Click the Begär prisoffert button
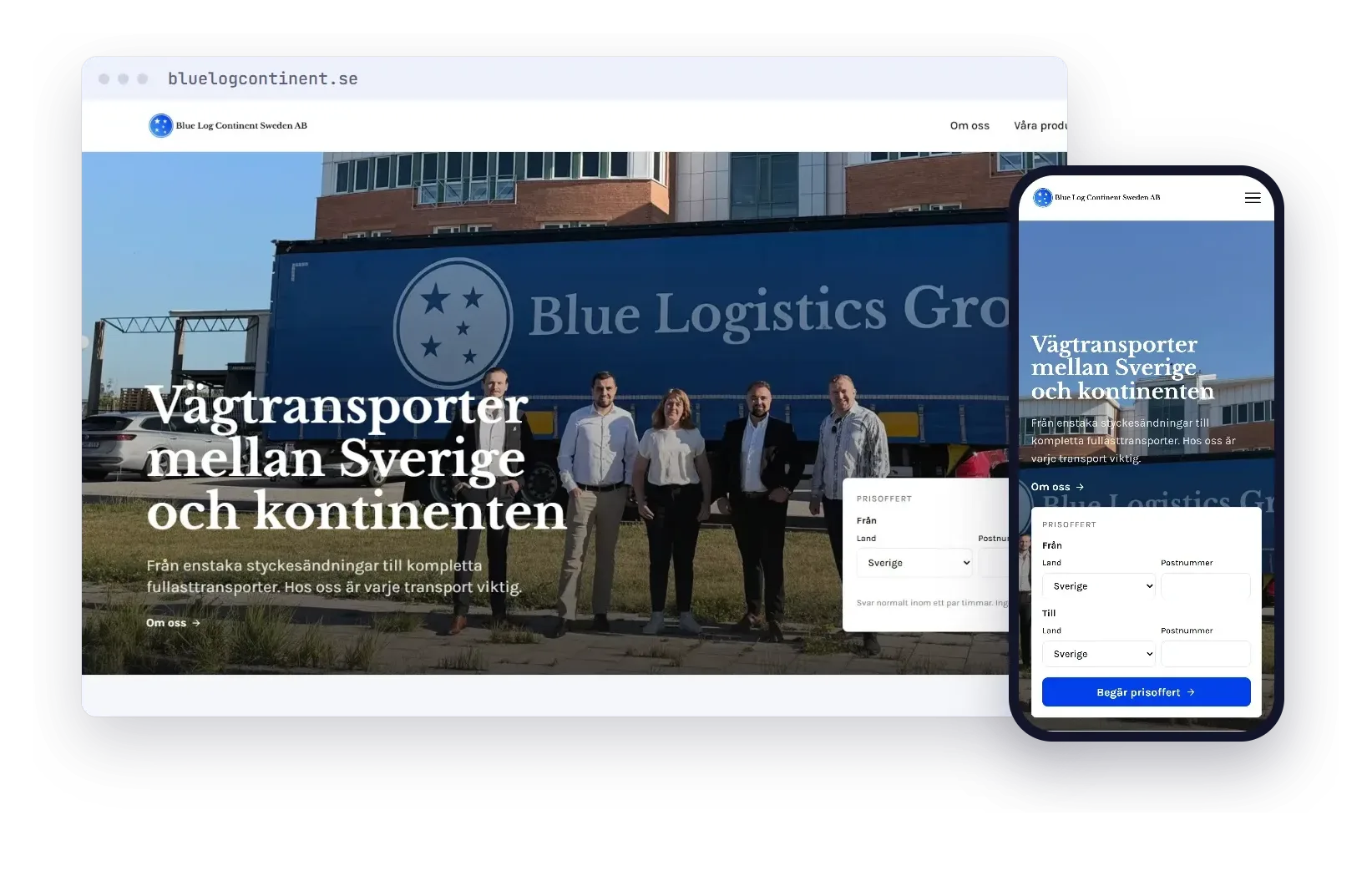1372x871 pixels. [1147, 692]
